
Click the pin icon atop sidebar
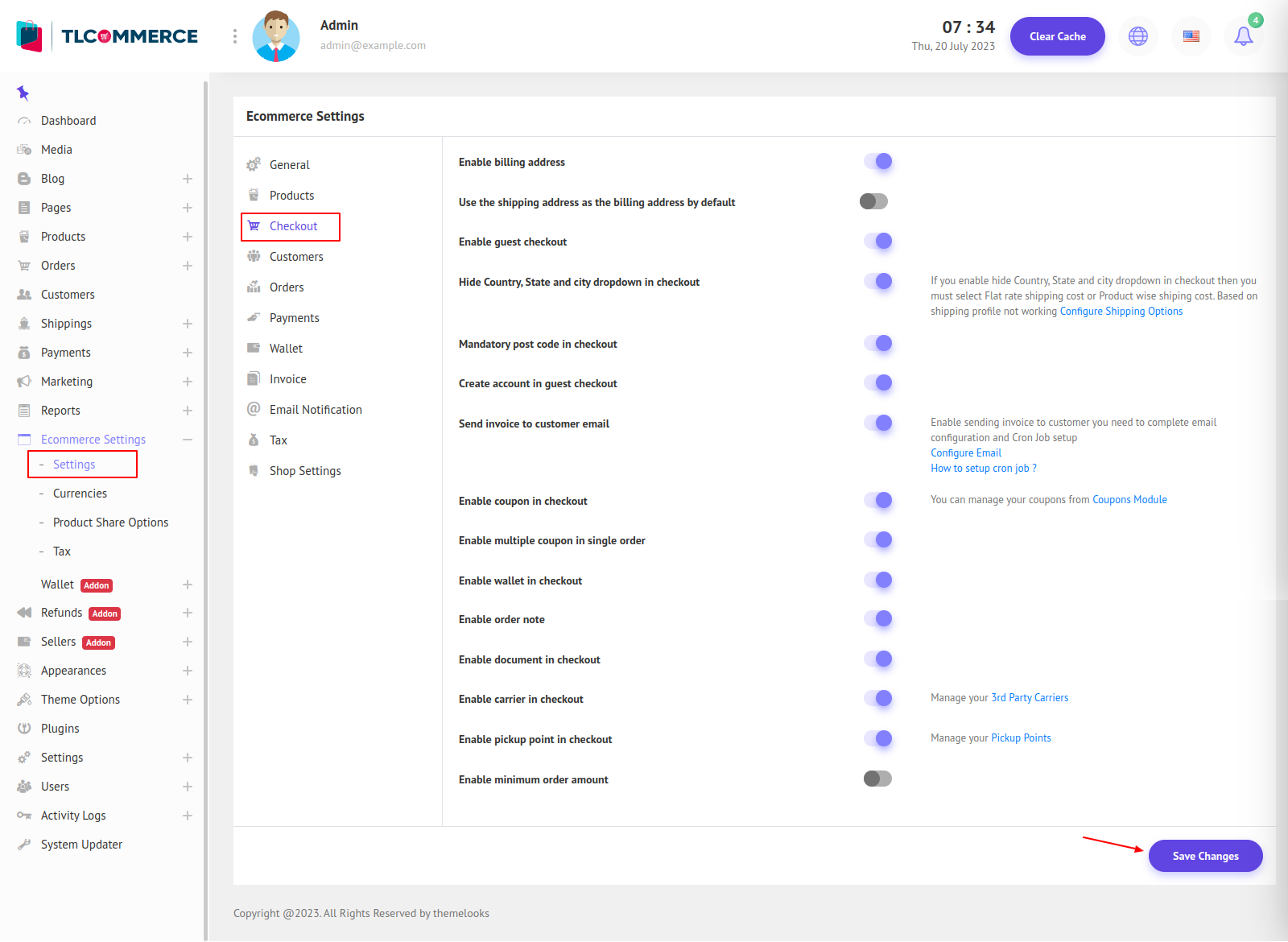[23, 93]
